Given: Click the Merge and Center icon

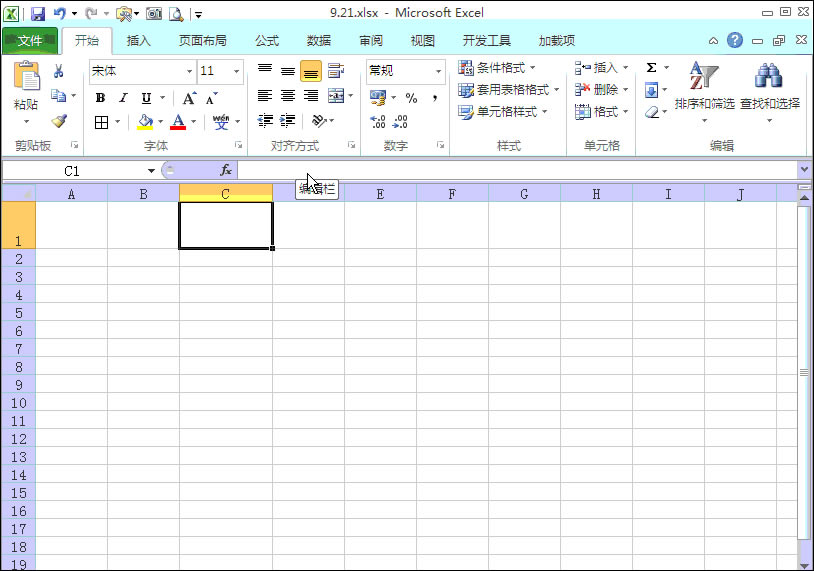Looking at the screenshot, I should 336,96.
